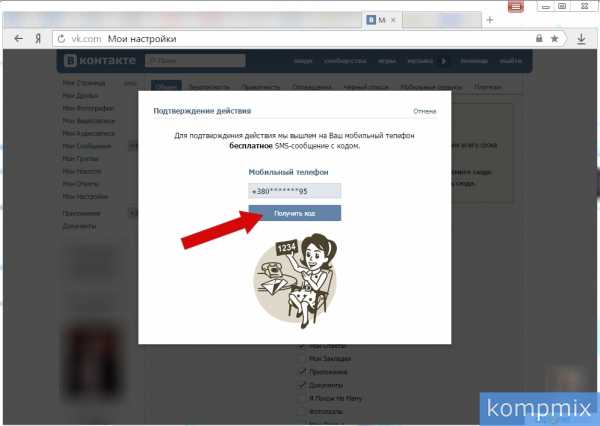Screen dimensions: 600x426
Task: Focus the Мобильный телефон input field
Action: pos(294,191)
